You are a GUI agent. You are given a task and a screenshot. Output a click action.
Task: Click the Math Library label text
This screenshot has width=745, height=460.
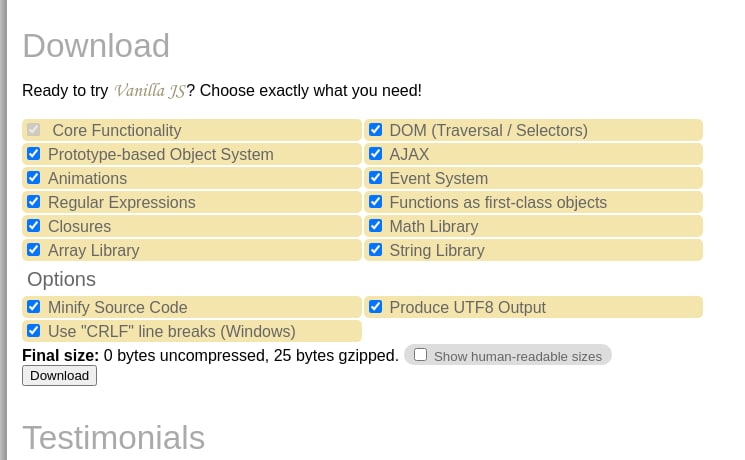(x=434, y=226)
